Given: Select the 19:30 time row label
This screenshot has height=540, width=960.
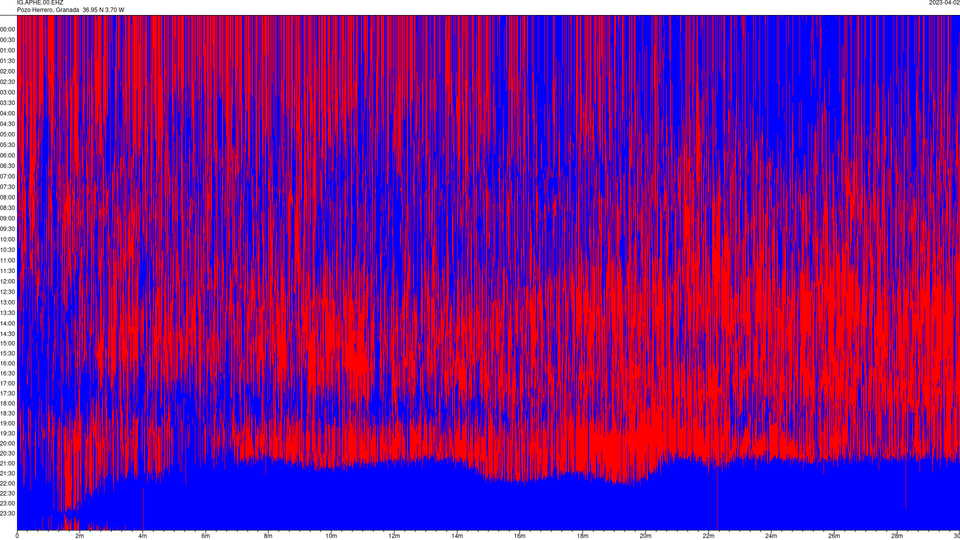Looking at the screenshot, I should pyautogui.click(x=7, y=433).
